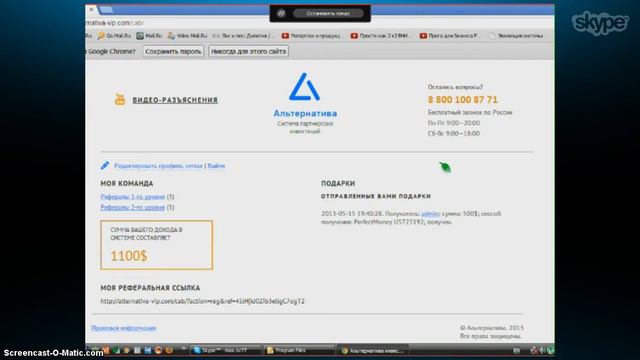Click 'Никогда для этого сайта' button
This screenshot has width=640, height=360.
(249, 51)
